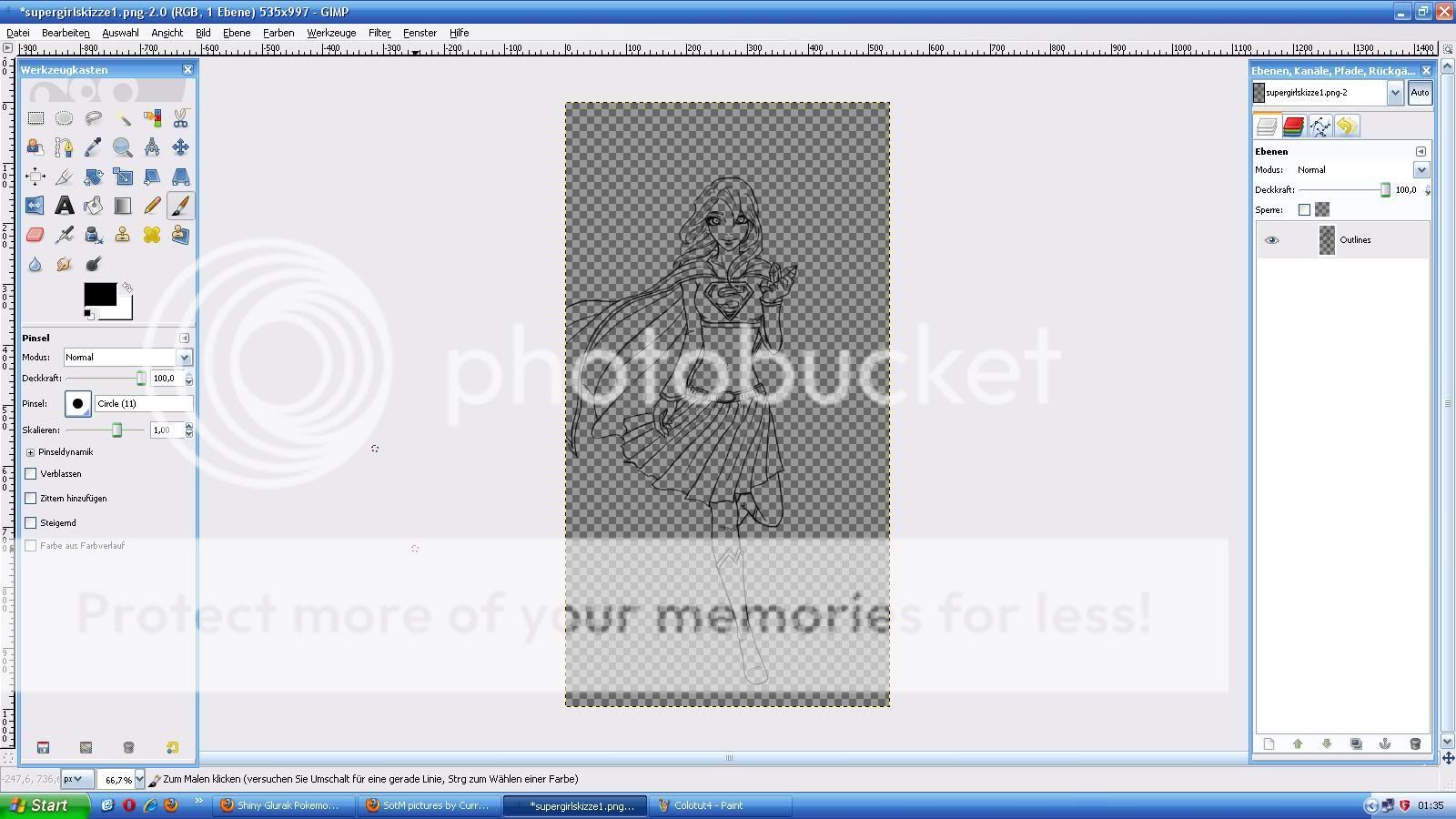Screen dimensions: 1456x819
Task: Toggle the Sperre pixel lock checkbox
Action: point(1304,209)
